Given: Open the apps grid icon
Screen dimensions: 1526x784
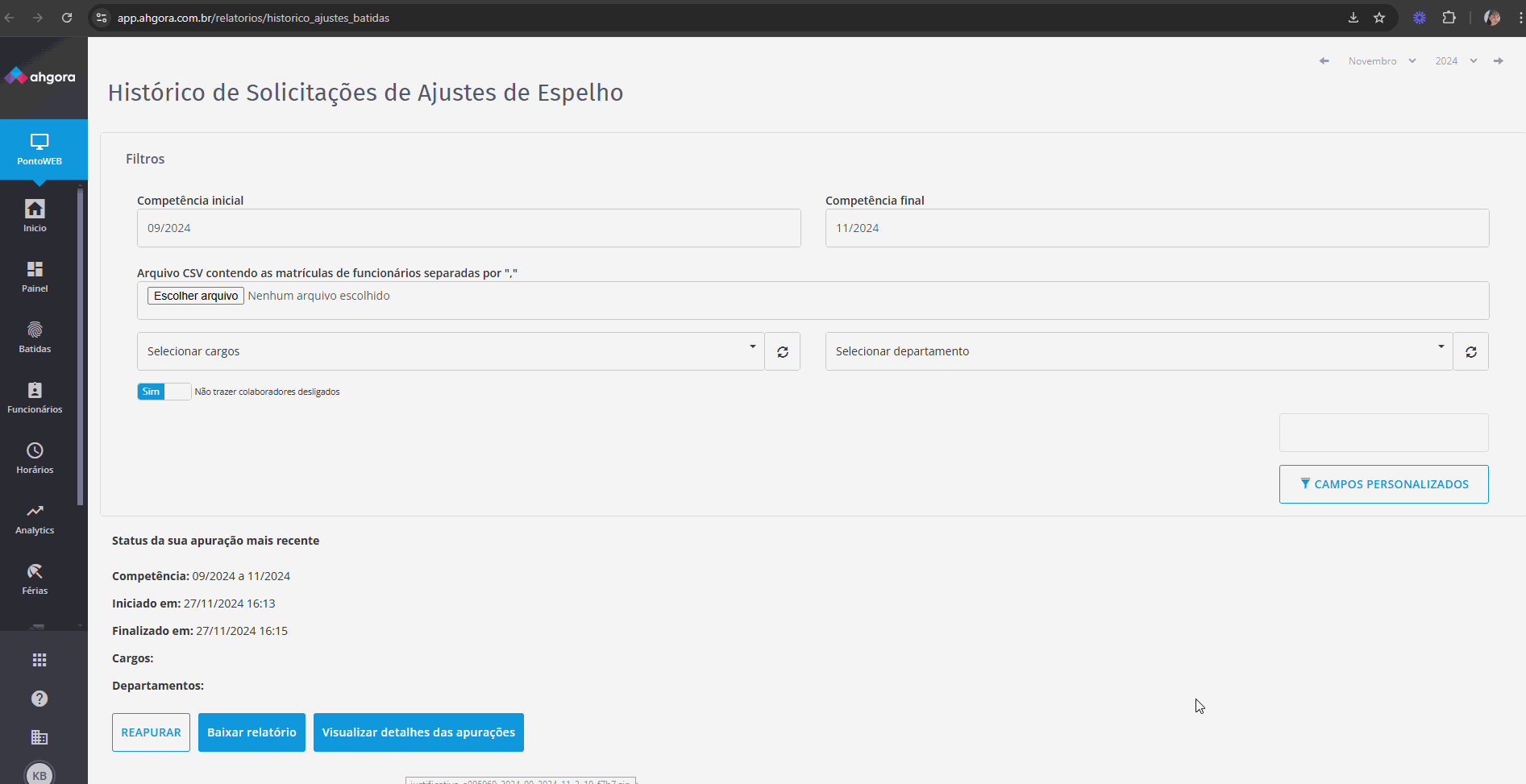Looking at the screenshot, I should coord(39,659).
